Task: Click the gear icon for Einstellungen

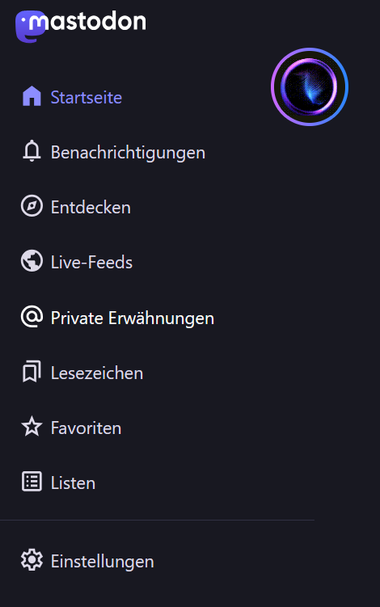Action: (x=32, y=560)
